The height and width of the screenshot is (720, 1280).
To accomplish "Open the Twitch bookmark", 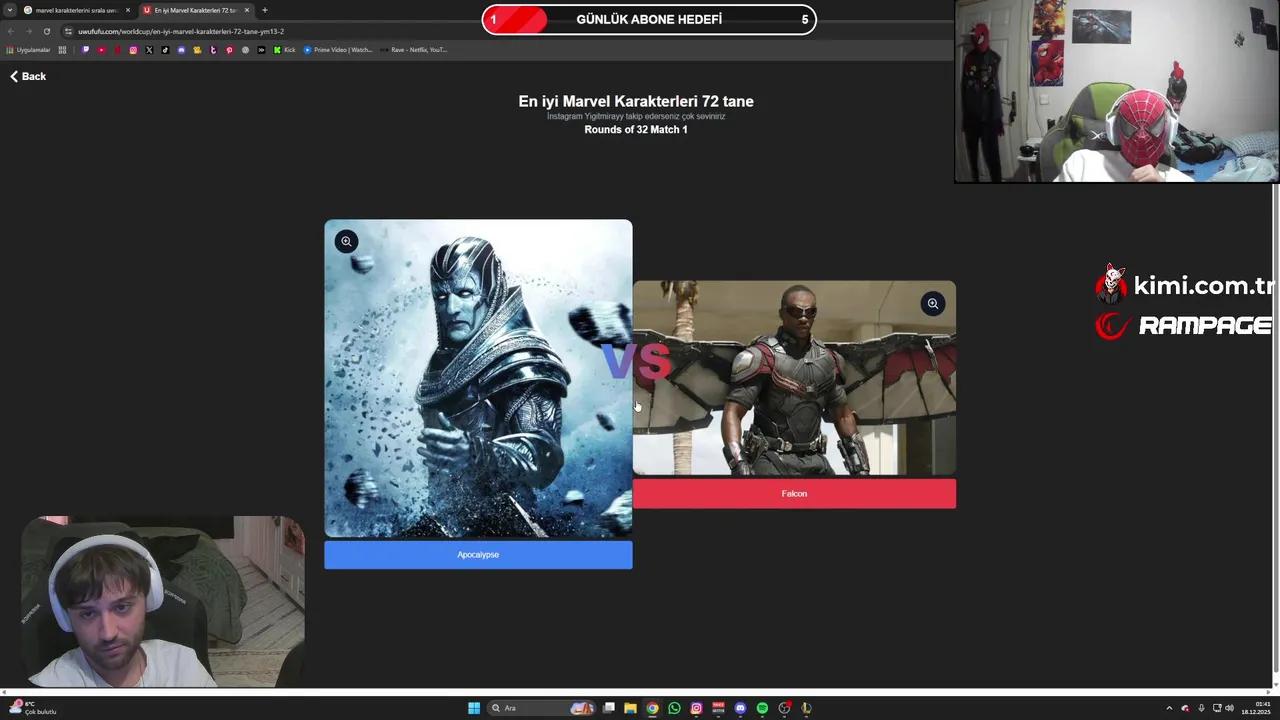I will pos(85,49).
